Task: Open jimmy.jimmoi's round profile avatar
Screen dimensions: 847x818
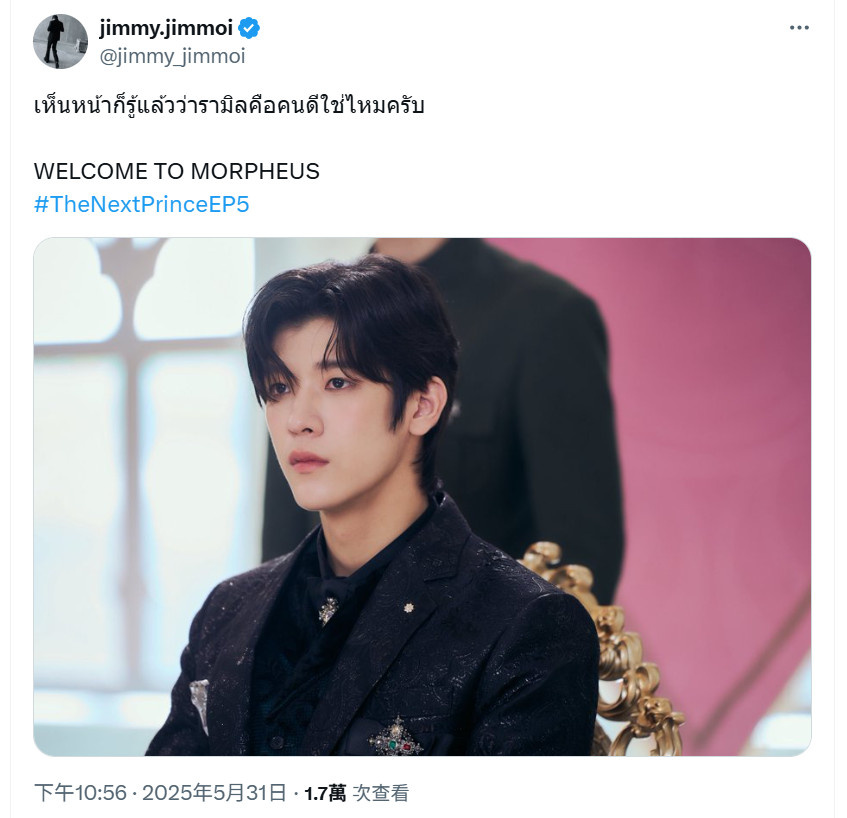Action: 60,42
